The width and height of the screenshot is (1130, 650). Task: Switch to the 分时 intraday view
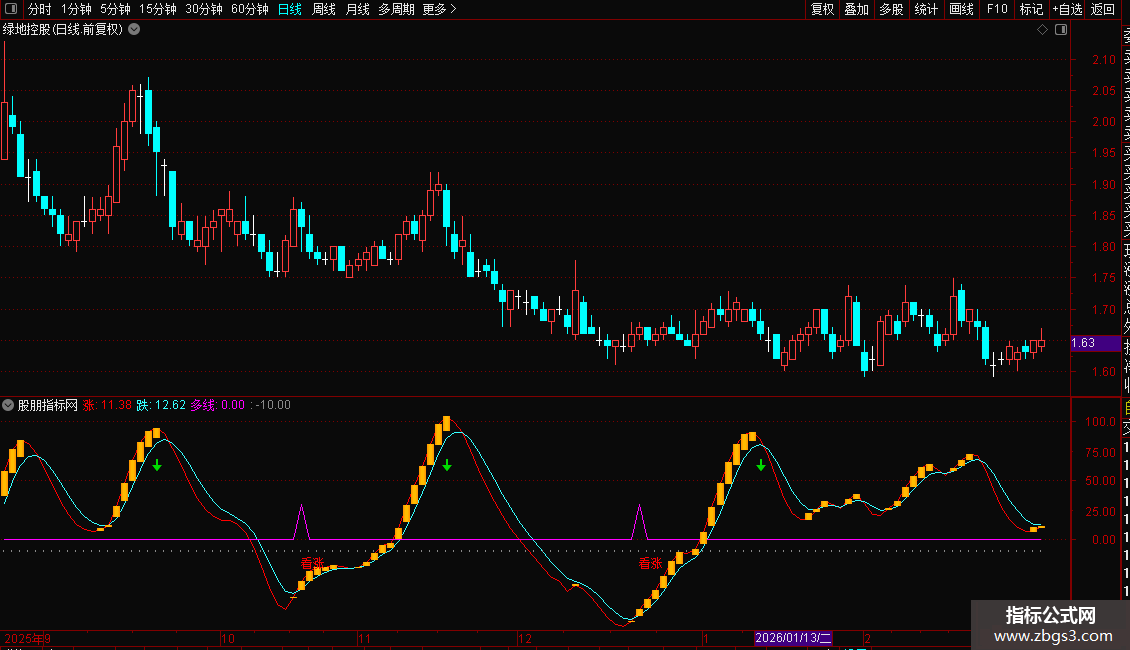click(x=40, y=10)
